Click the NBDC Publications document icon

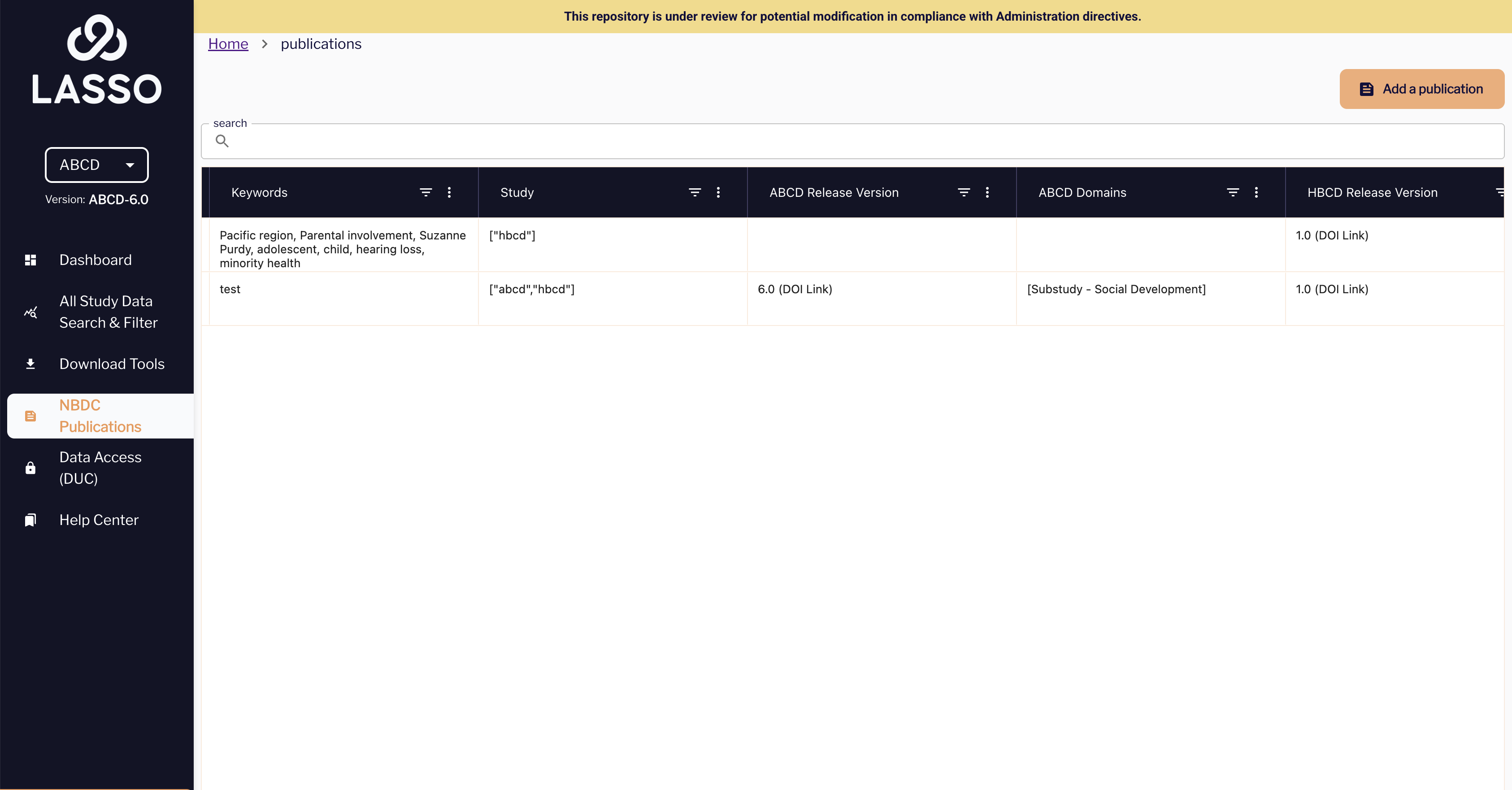[30, 416]
